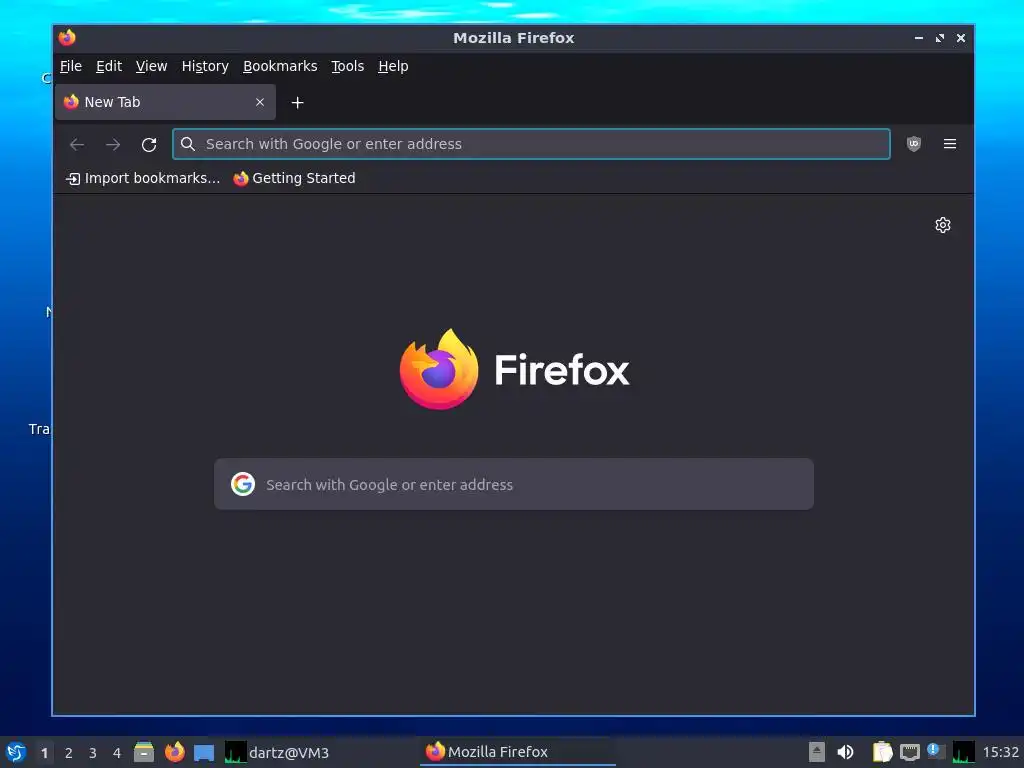This screenshot has width=1024, height=768.
Task: Open the Edit menu
Action: [108, 66]
